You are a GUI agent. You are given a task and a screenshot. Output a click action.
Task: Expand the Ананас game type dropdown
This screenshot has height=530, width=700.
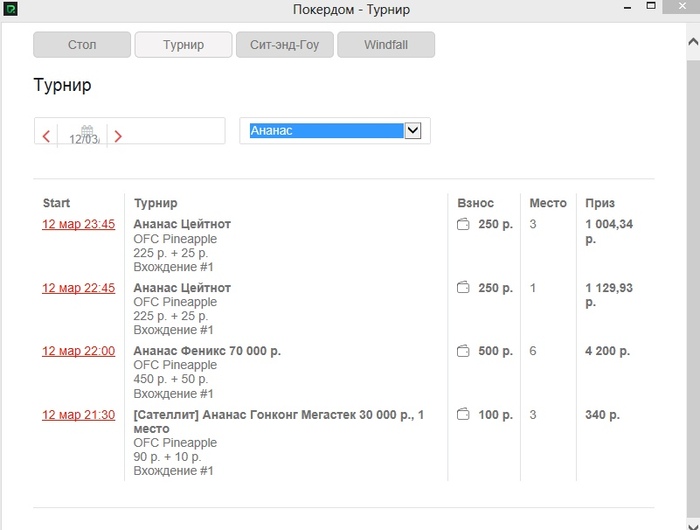pyautogui.click(x=413, y=130)
